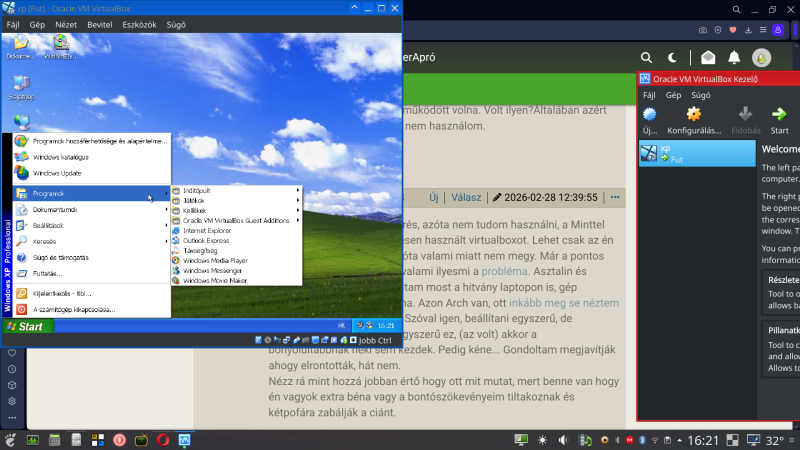This screenshot has width=800, height=450.
Task: Click Konfigurálás gear icon in VirtualBox Kezelő
Action: tap(694, 120)
